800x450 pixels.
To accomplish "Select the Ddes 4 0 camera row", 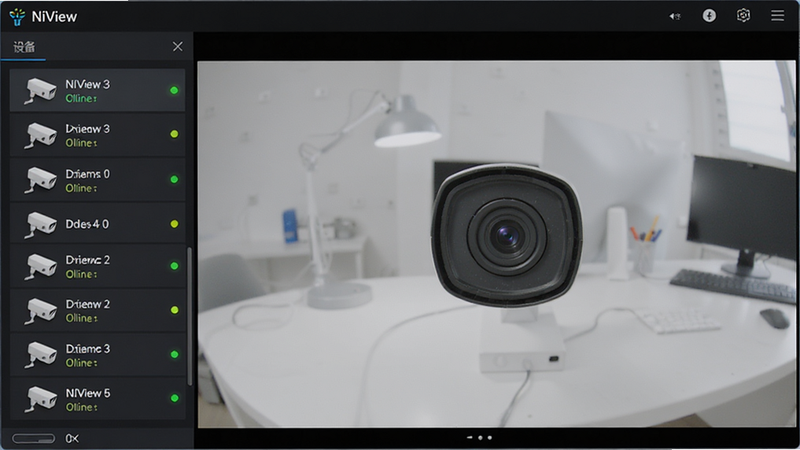I will point(97,223).
